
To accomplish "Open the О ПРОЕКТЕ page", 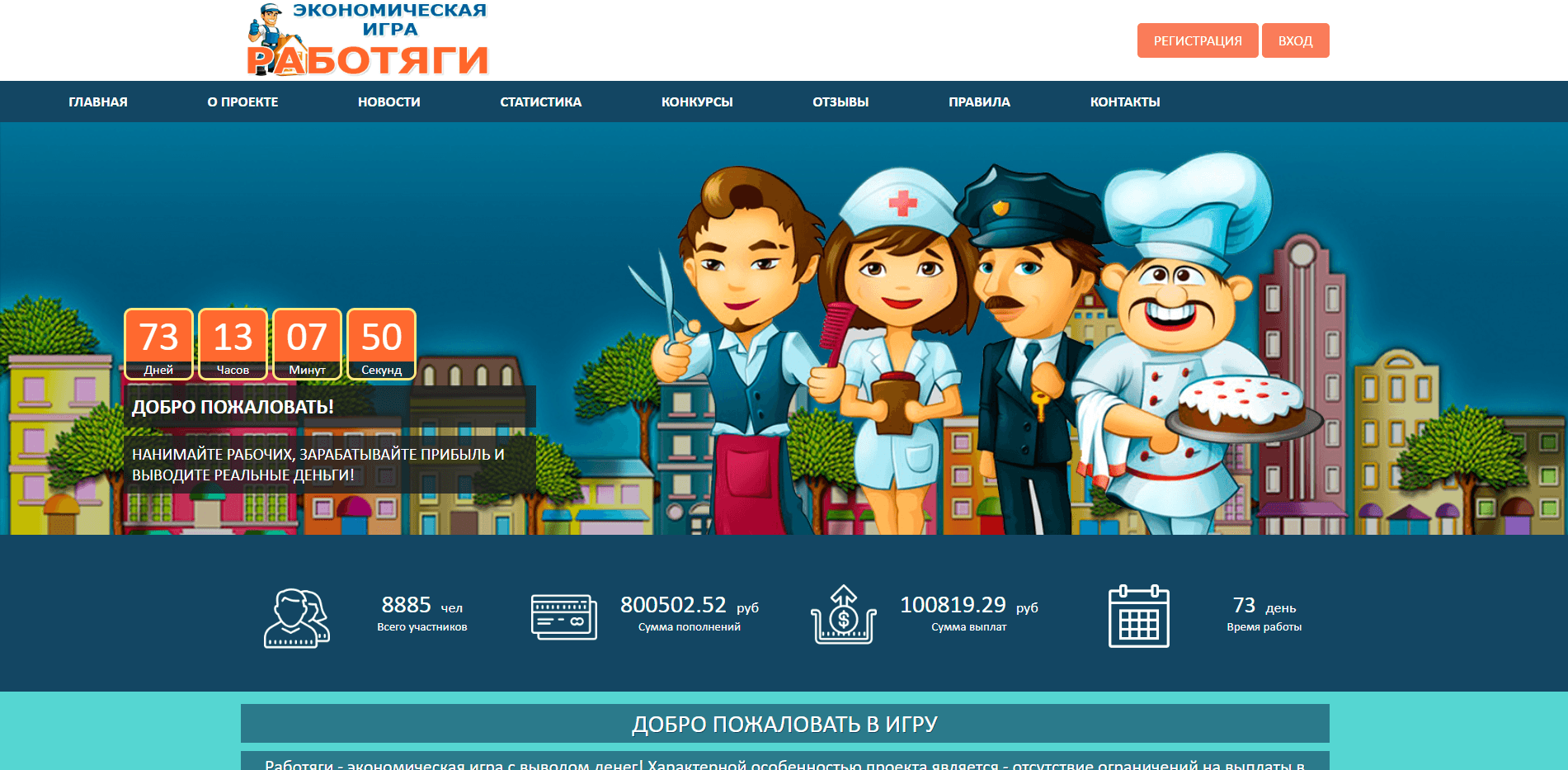I will [242, 102].
